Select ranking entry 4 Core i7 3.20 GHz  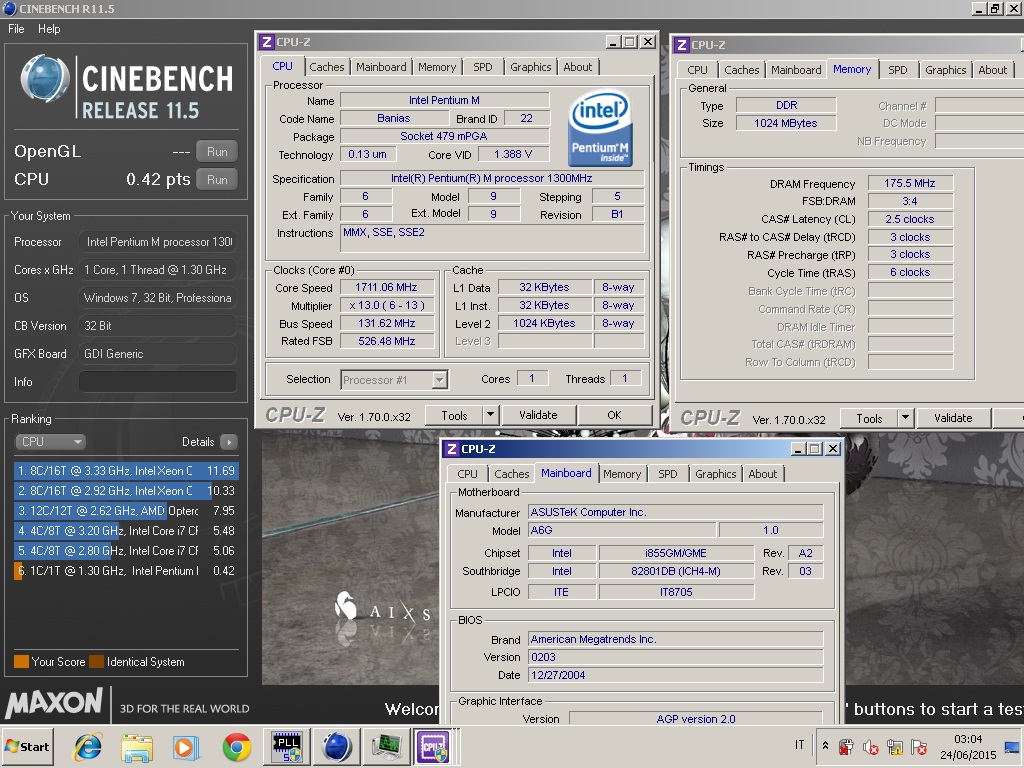click(x=126, y=531)
